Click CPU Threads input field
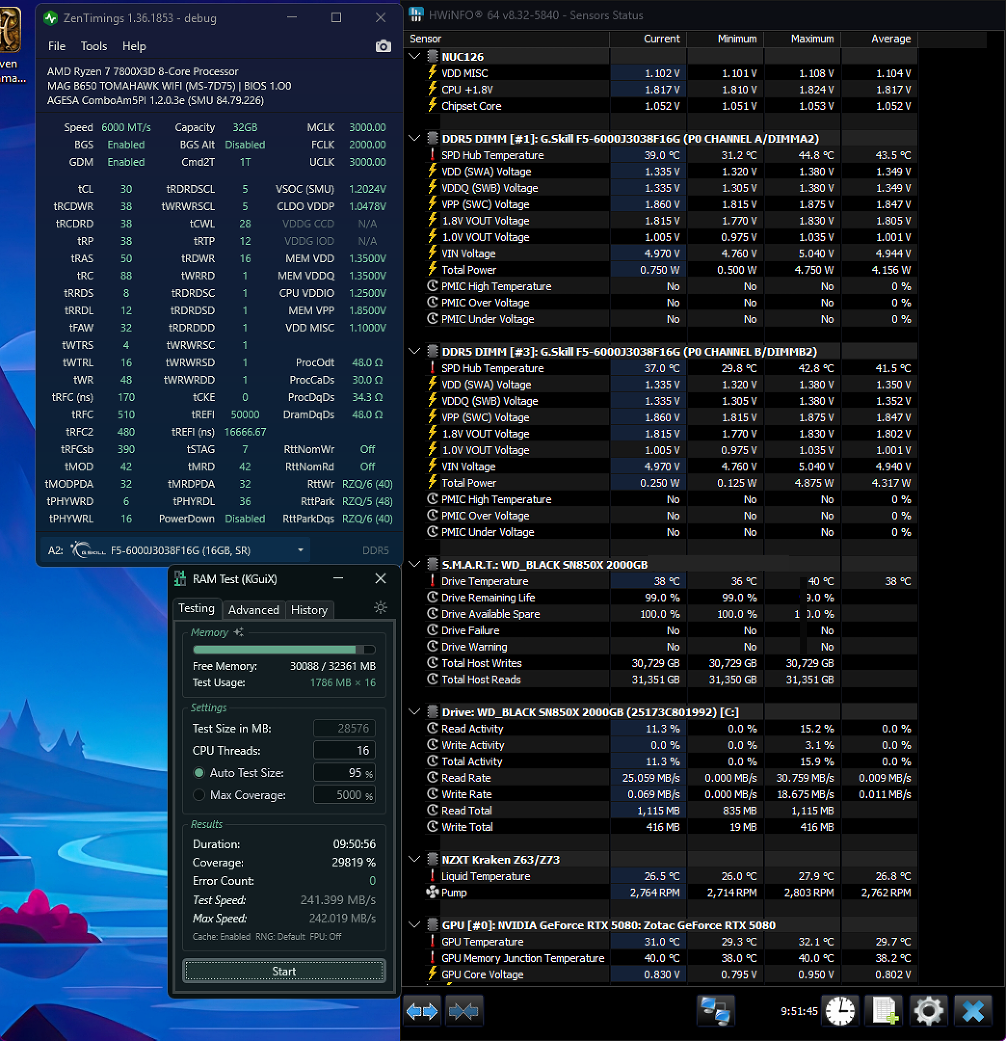The width and height of the screenshot is (1006, 1041). 344,750
